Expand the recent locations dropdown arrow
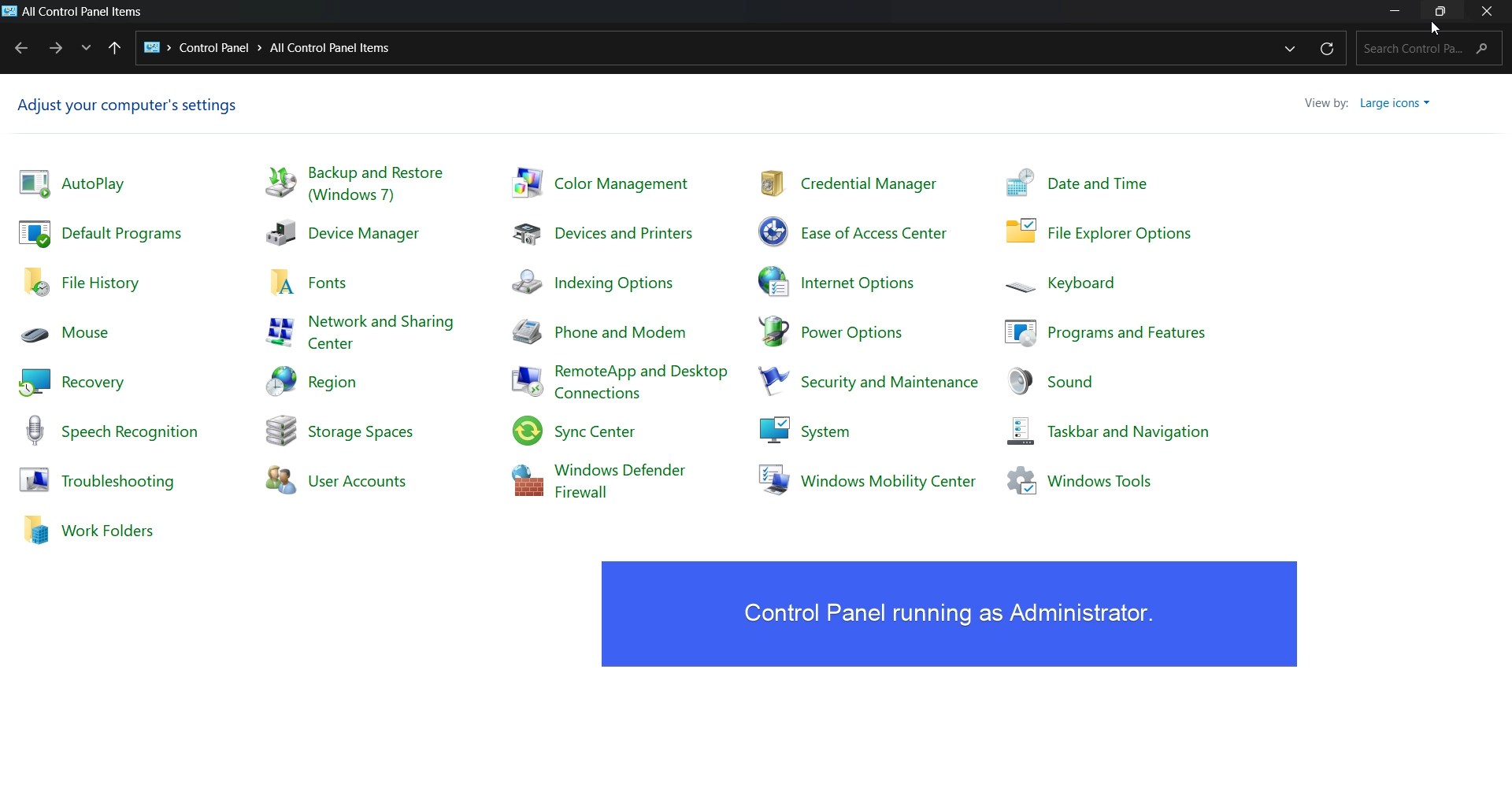1512x803 pixels. (x=86, y=49)
